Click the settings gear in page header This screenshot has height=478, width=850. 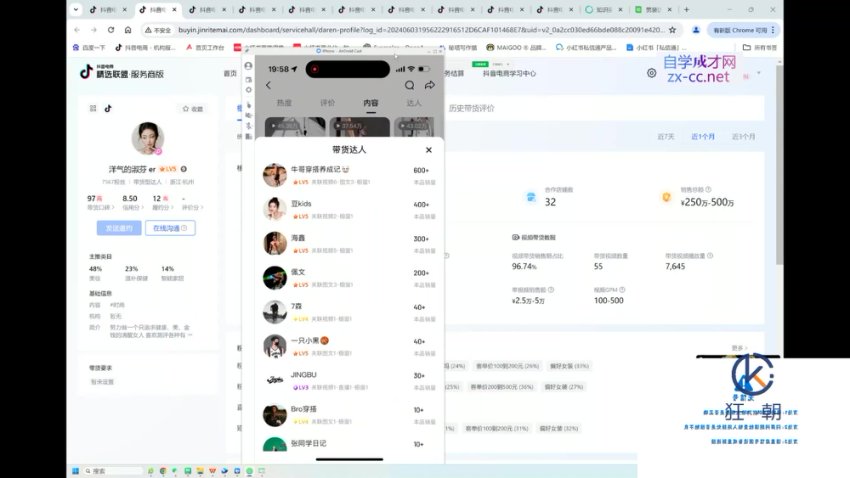coord(651,73)
